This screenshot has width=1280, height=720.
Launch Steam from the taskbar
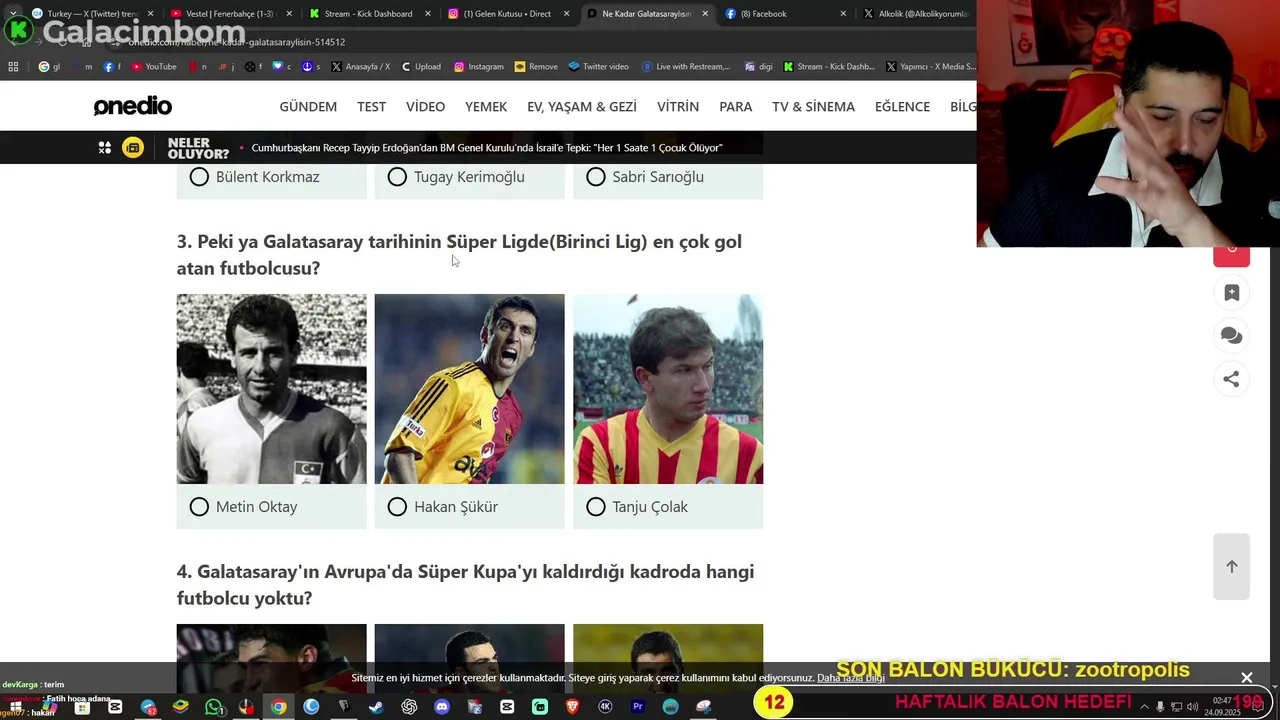point(376,707)
